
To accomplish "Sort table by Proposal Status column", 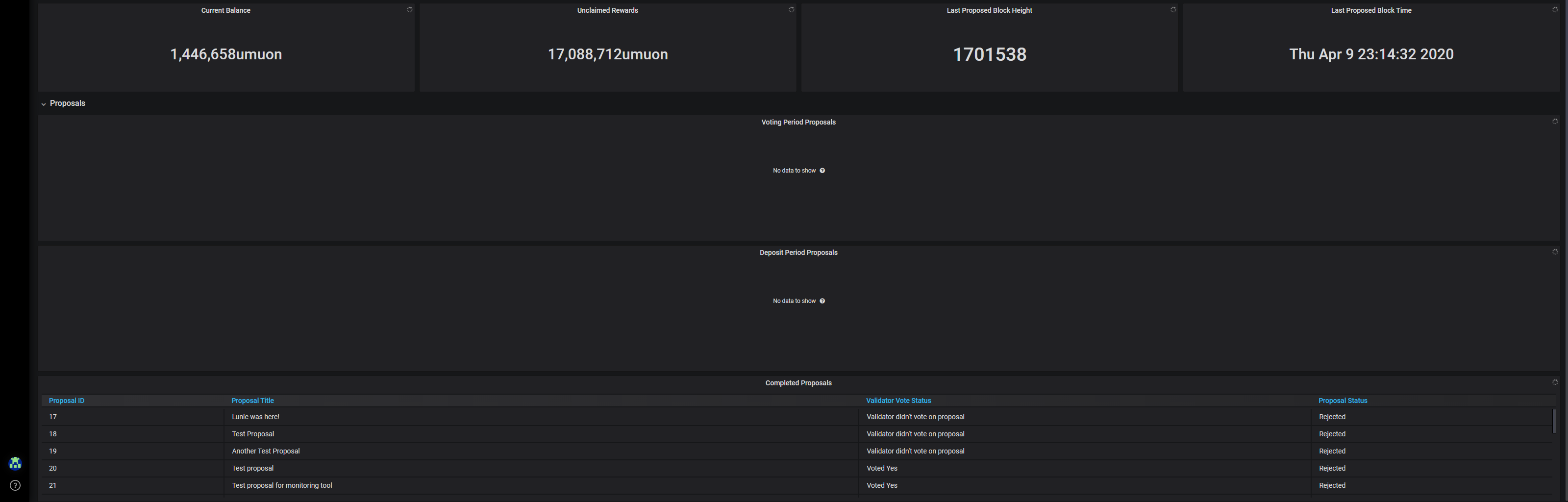I will point(1343,401).
